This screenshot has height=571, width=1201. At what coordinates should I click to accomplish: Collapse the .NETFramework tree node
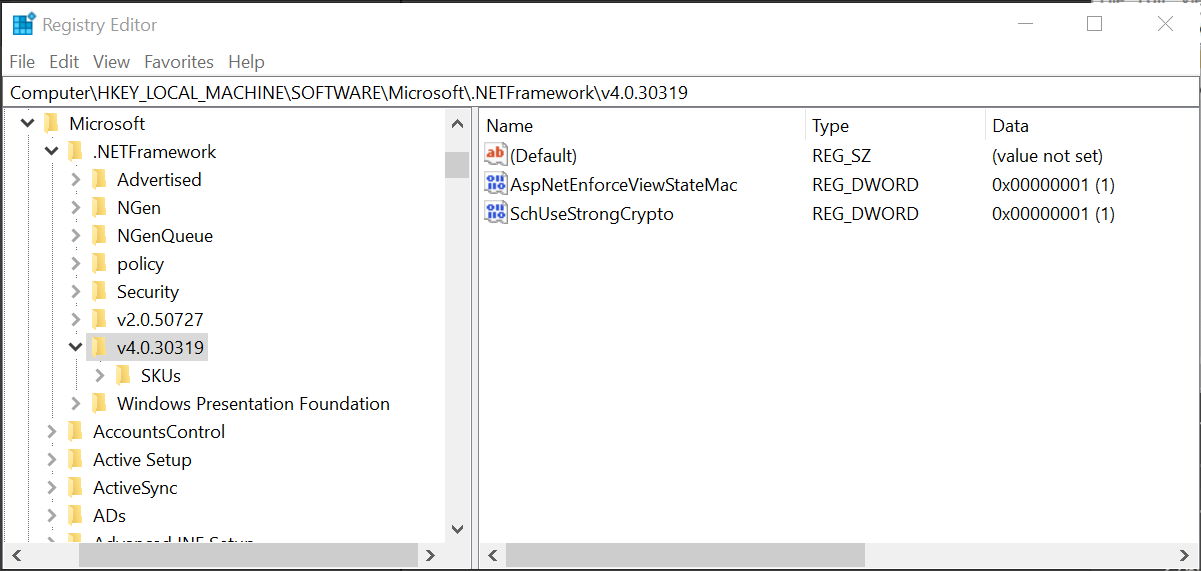point(51,152)
